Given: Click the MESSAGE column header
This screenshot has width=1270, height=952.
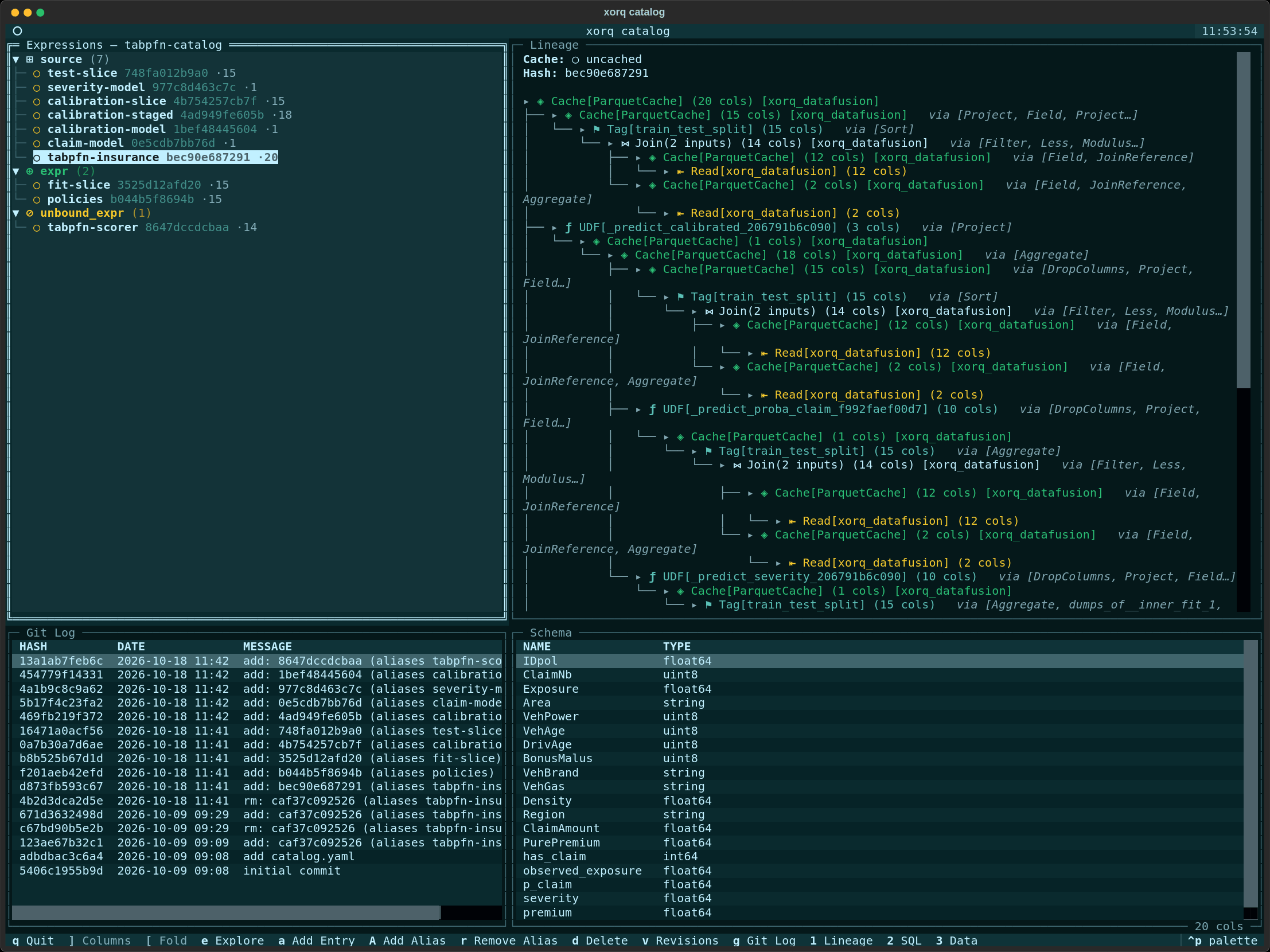Looking at the screenshot, I should click(267, 647).
